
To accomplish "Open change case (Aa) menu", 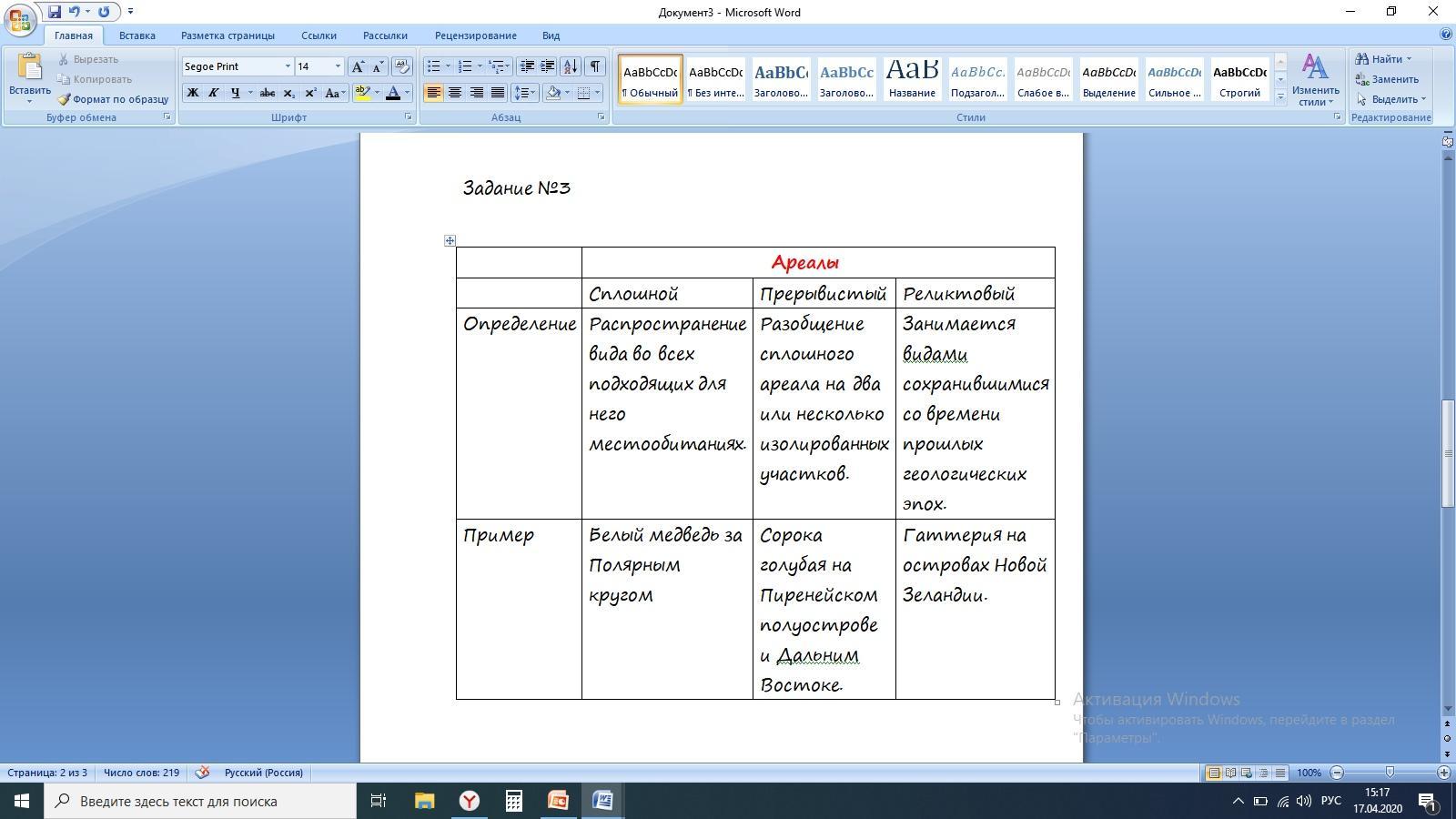I will (x=334, y=93).
